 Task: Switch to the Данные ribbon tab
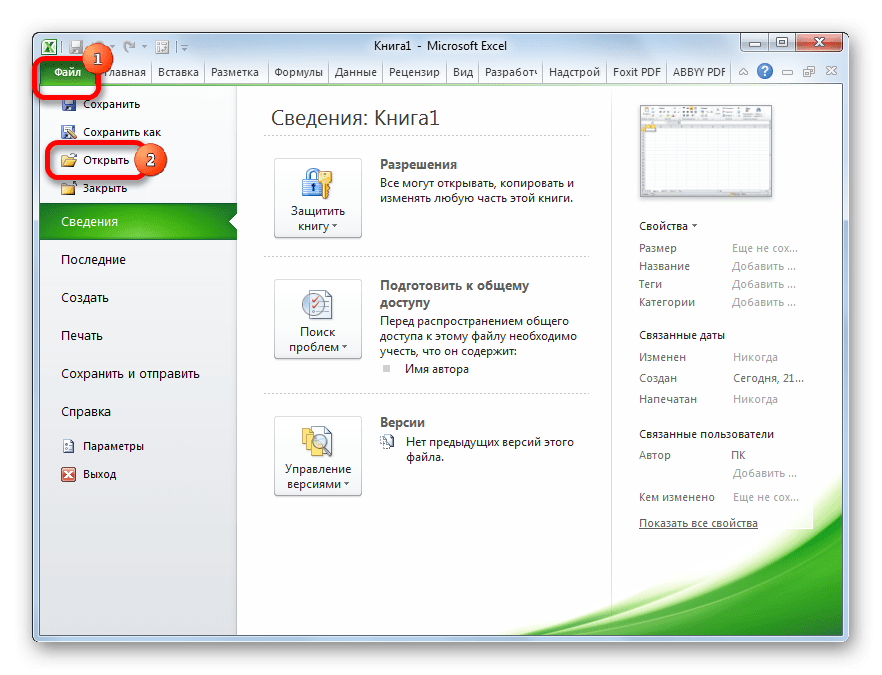[356, 73]
